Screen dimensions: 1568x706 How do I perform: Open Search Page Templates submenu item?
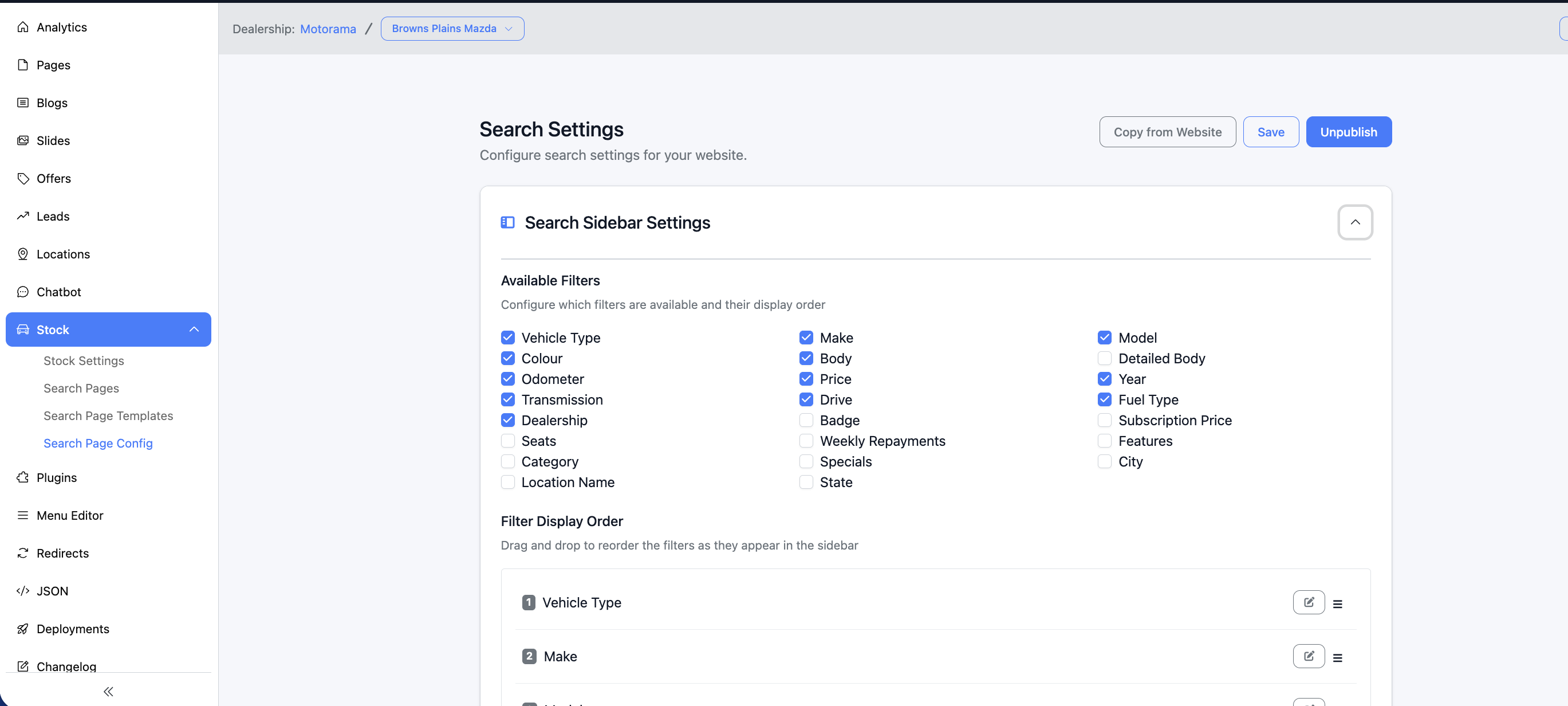click(108, 416)
